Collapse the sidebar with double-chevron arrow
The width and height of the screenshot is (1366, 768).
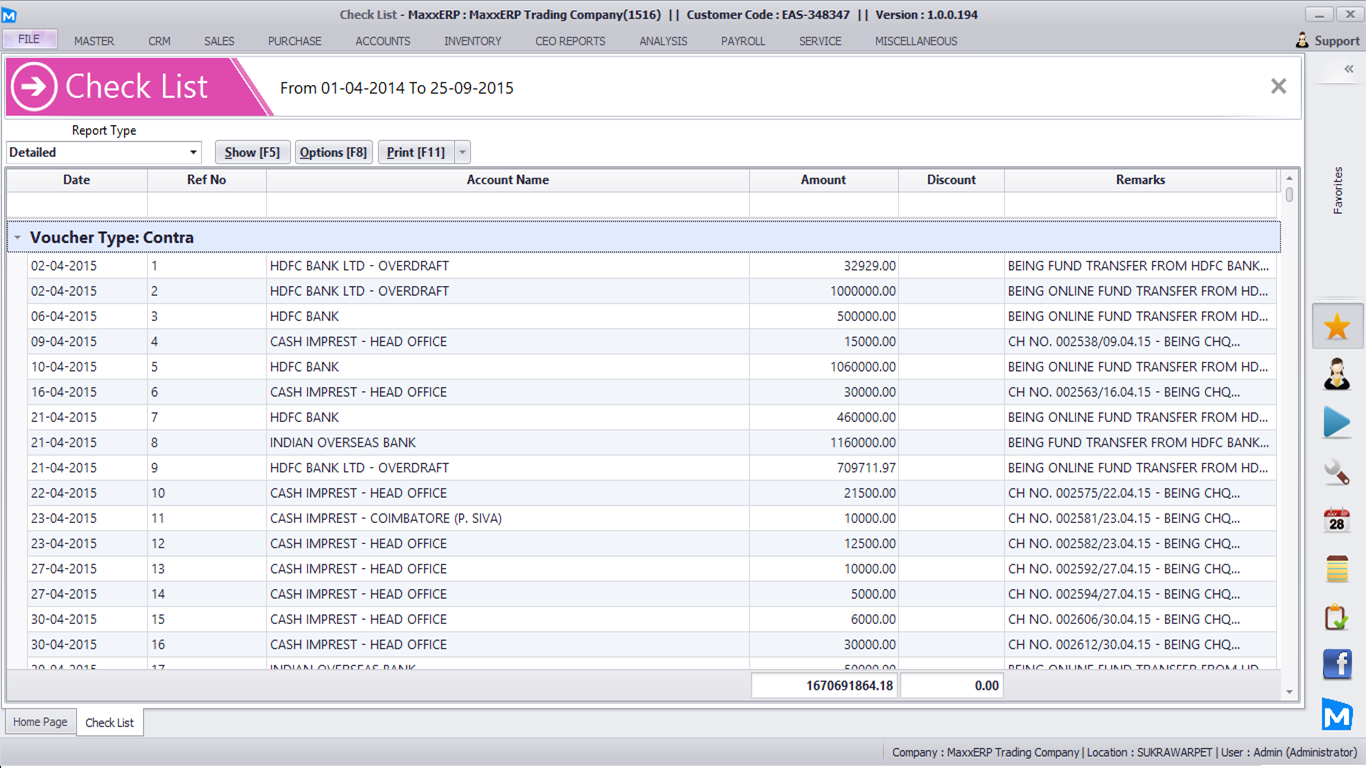point(1348,69)
